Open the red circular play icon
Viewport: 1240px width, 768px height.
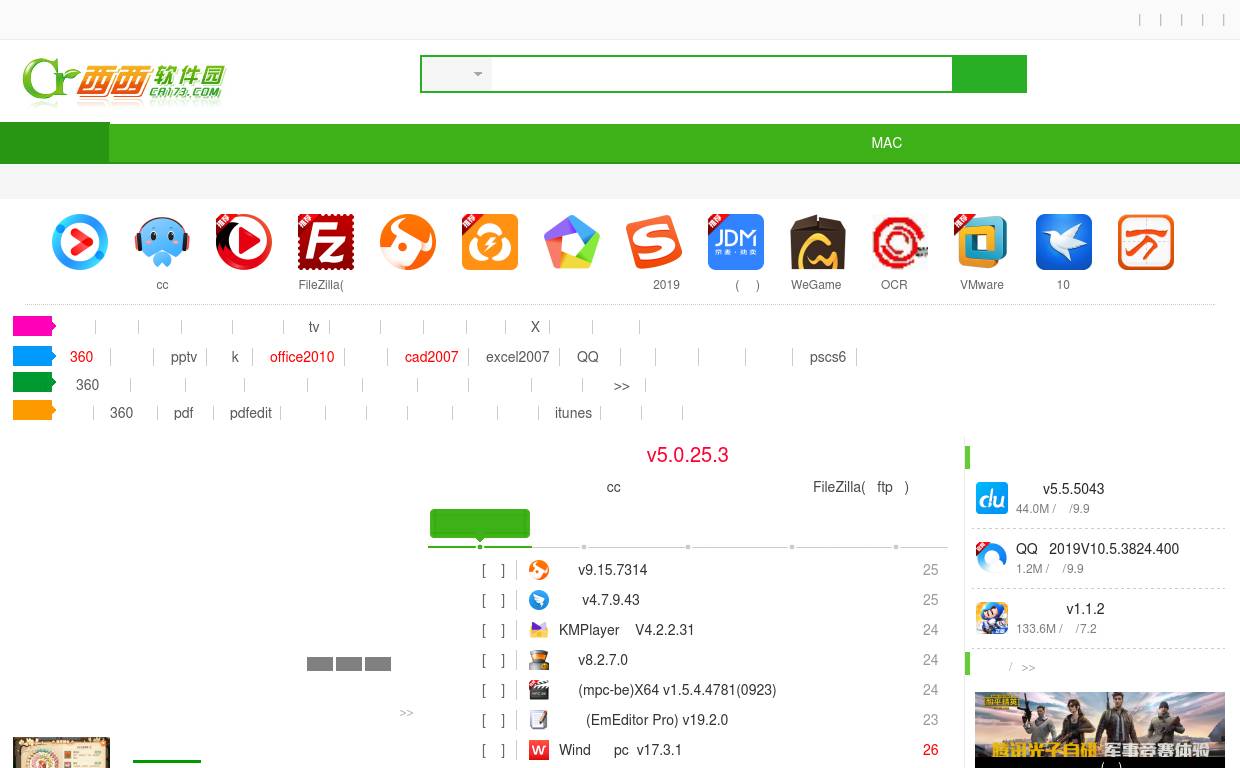244,242
